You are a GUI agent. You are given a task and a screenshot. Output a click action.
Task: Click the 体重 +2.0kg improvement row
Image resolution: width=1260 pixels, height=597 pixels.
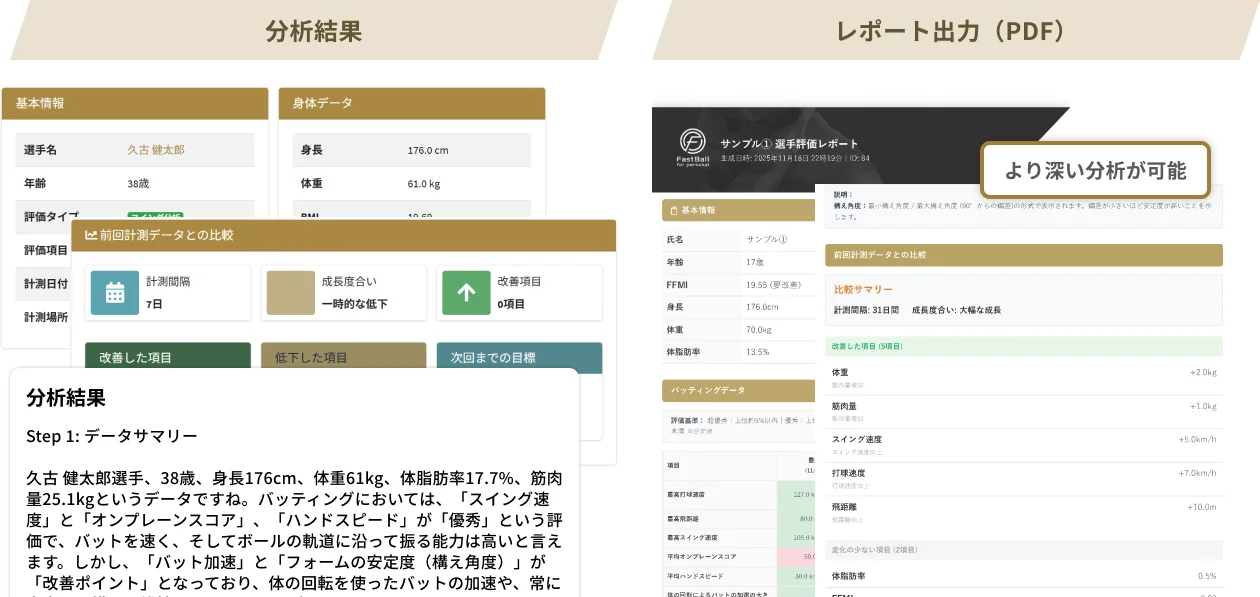pyautogui.click(x=1024, y=376)
